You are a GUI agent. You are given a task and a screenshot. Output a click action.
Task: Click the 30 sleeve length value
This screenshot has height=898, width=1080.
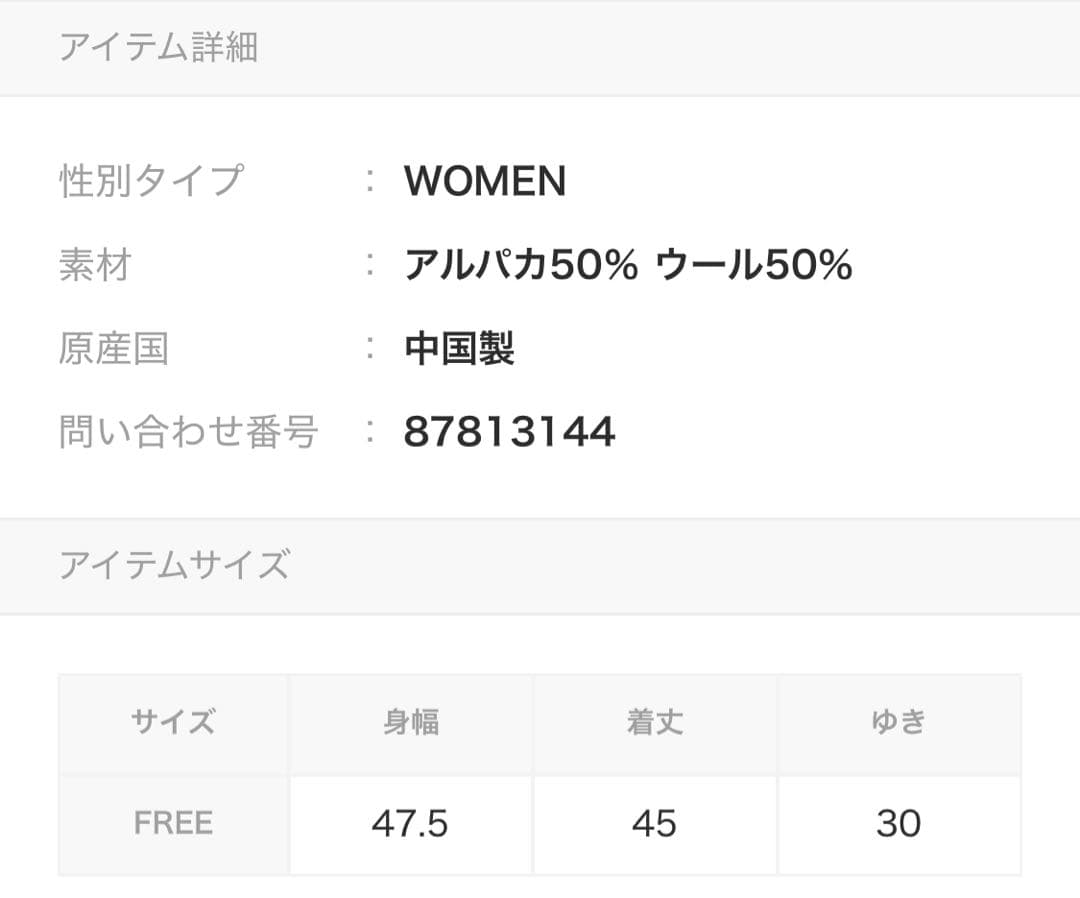coord(898,824)
